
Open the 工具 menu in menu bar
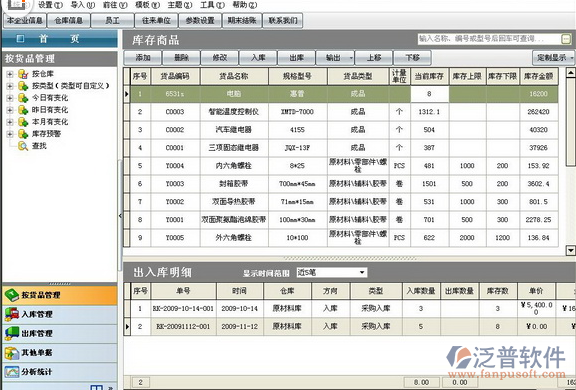212,5
